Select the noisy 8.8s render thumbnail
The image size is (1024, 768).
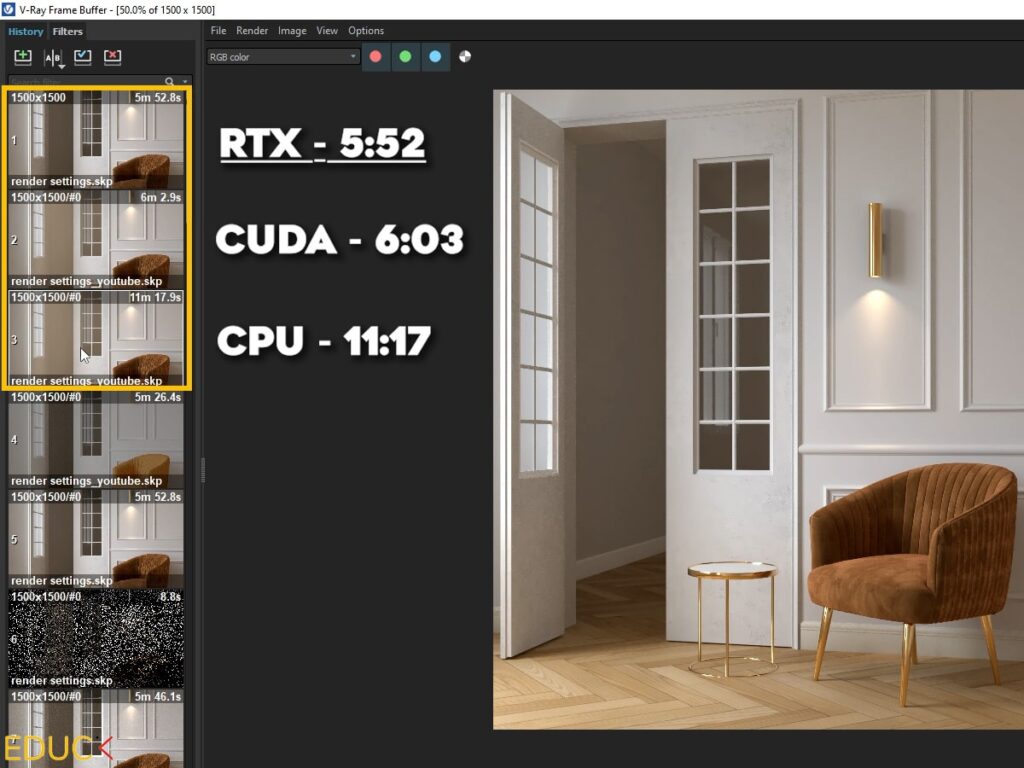(x=96, y=638)
